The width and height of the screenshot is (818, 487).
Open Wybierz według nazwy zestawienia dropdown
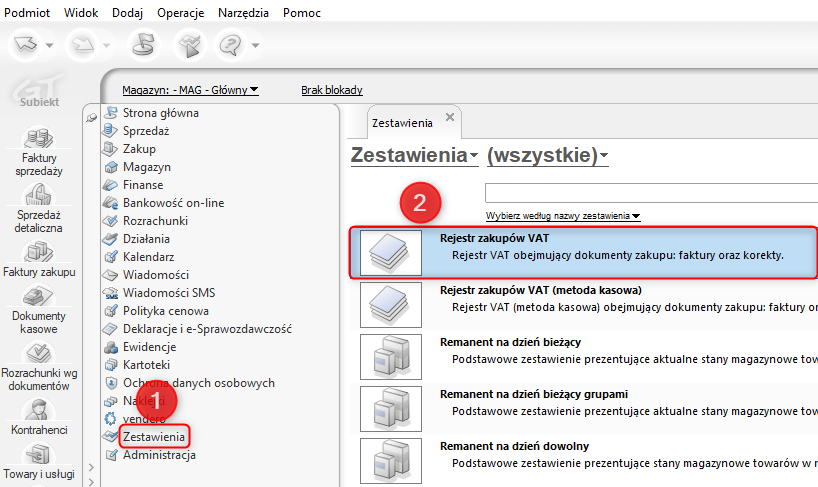tap(563, 216)
